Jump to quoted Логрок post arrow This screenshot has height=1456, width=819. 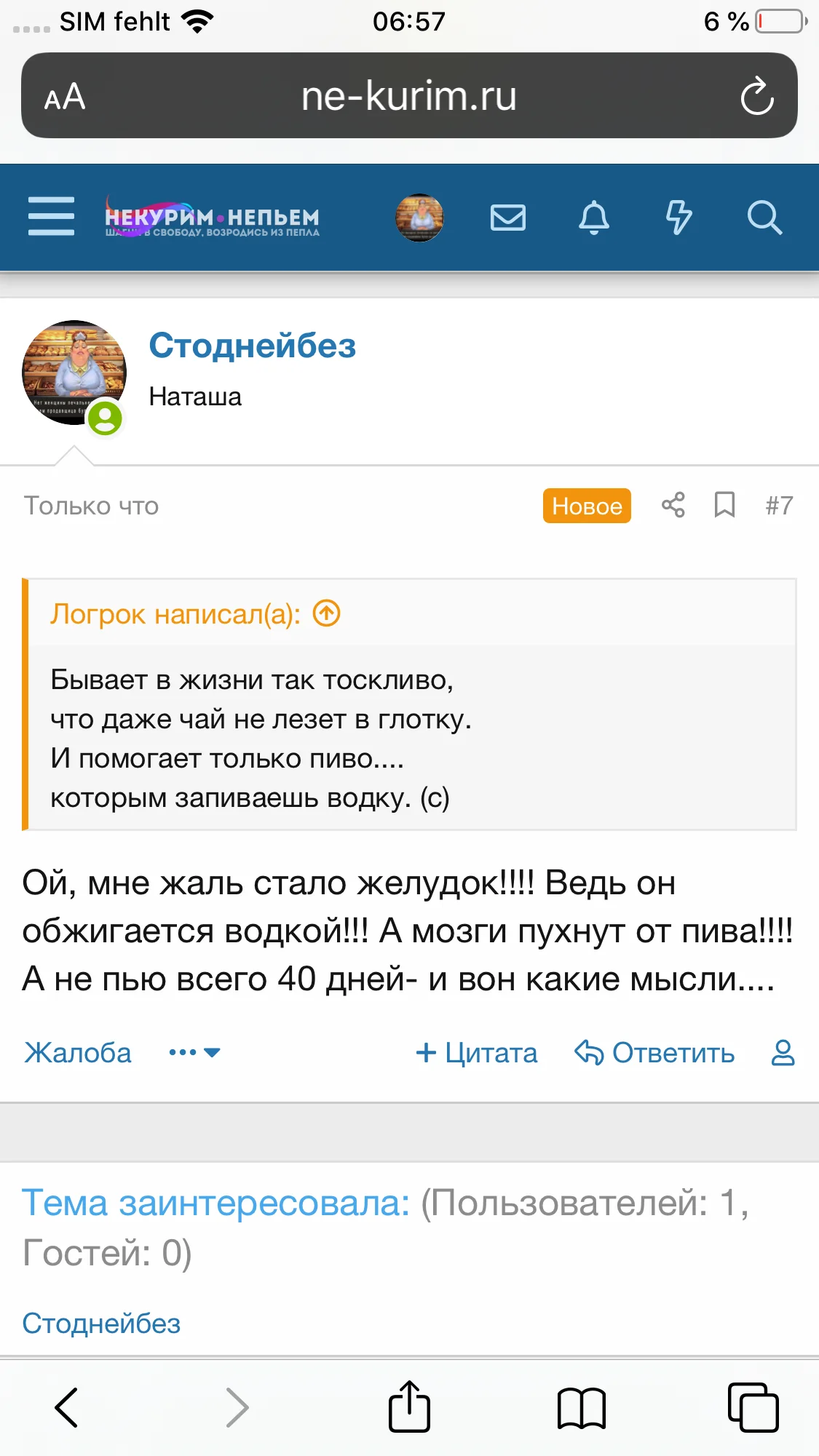[x=327, y=613]
